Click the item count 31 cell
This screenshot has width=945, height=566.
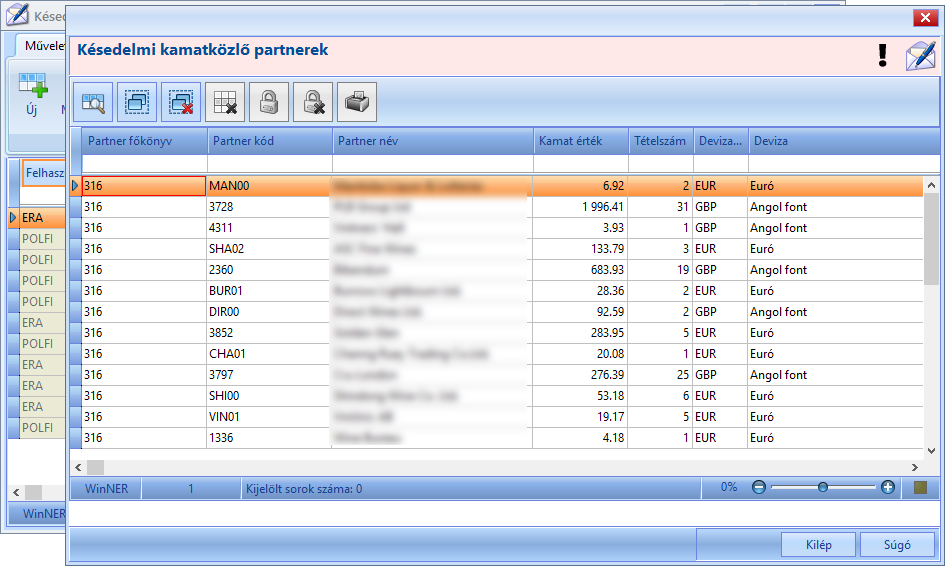click(x=661, y=207)
